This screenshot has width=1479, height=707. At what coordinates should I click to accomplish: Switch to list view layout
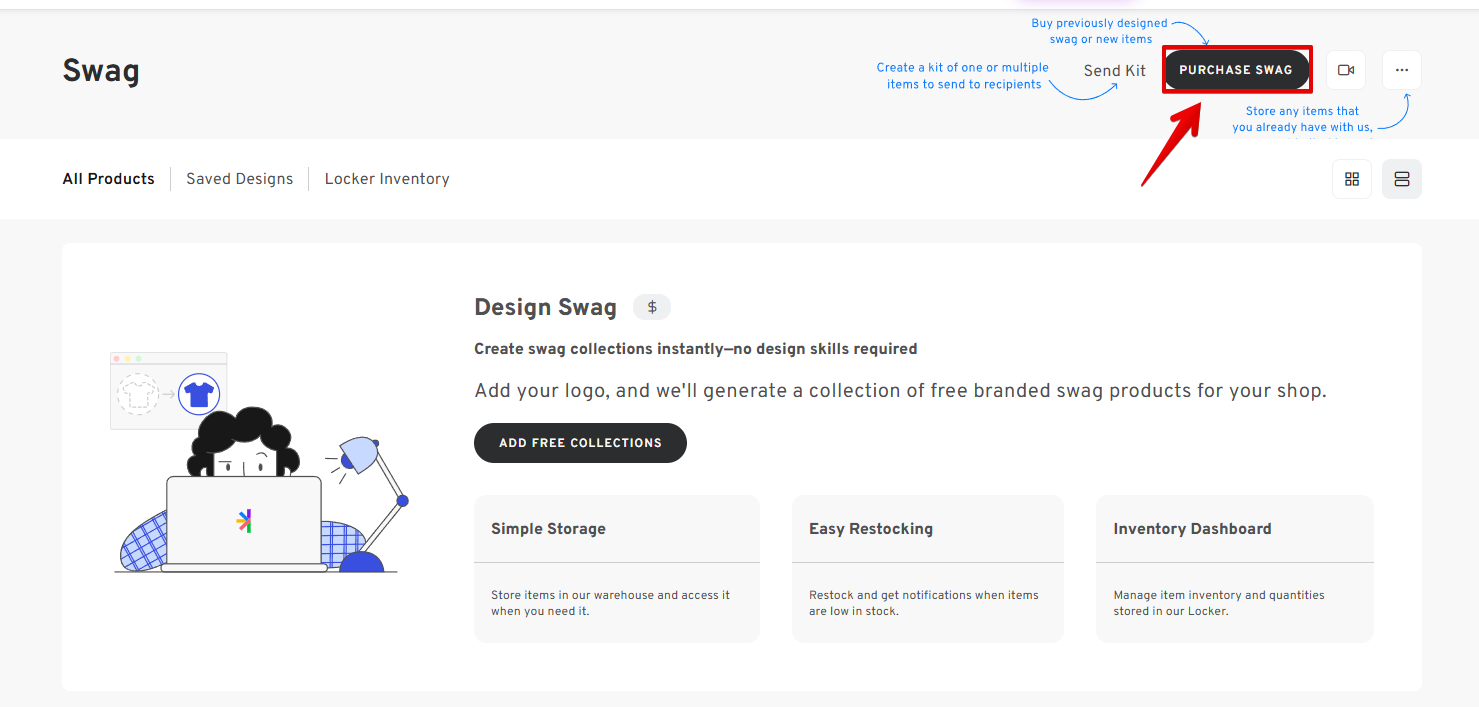(x=1401, y=179)
